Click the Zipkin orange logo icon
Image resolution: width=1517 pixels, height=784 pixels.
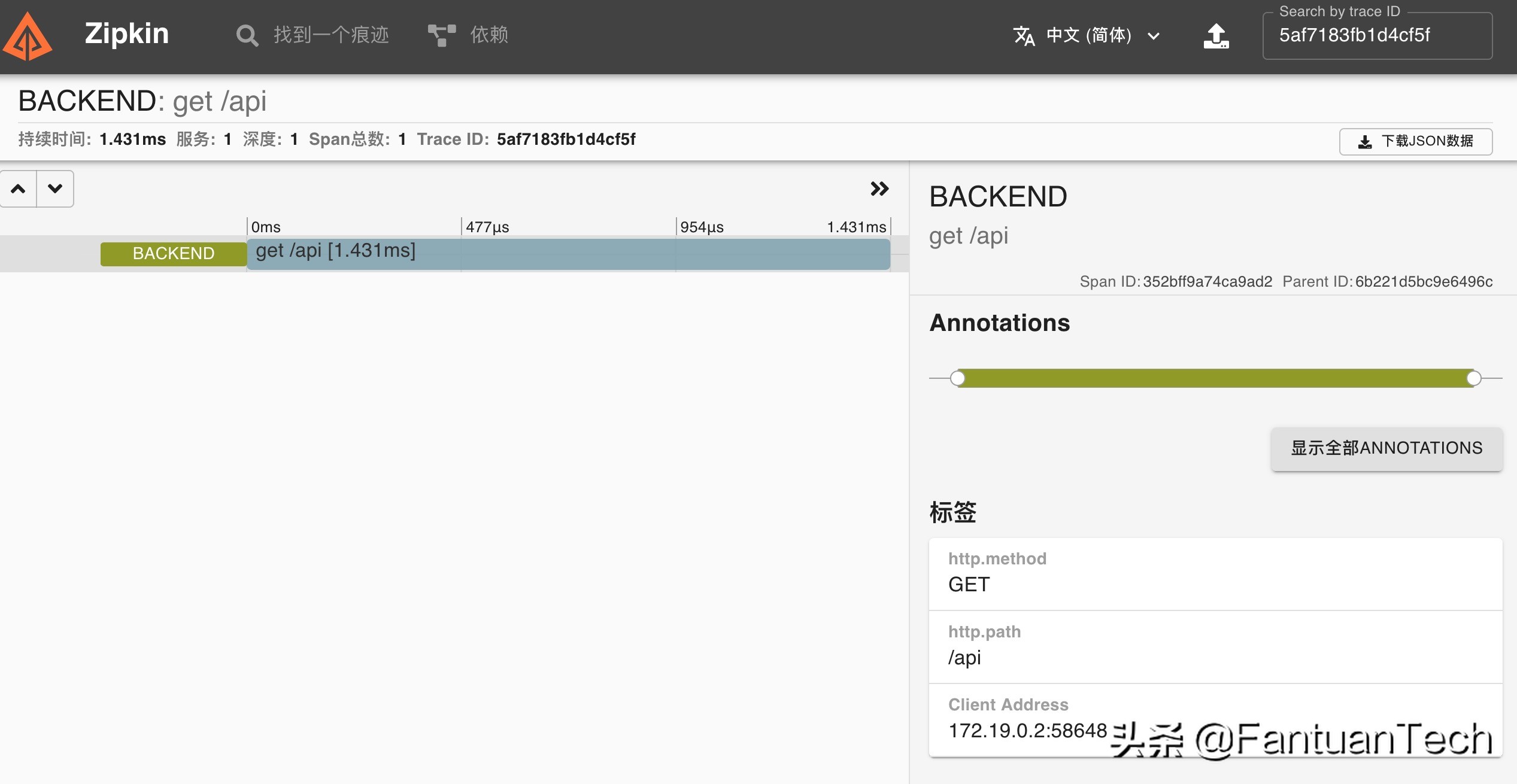coord(28,37)
